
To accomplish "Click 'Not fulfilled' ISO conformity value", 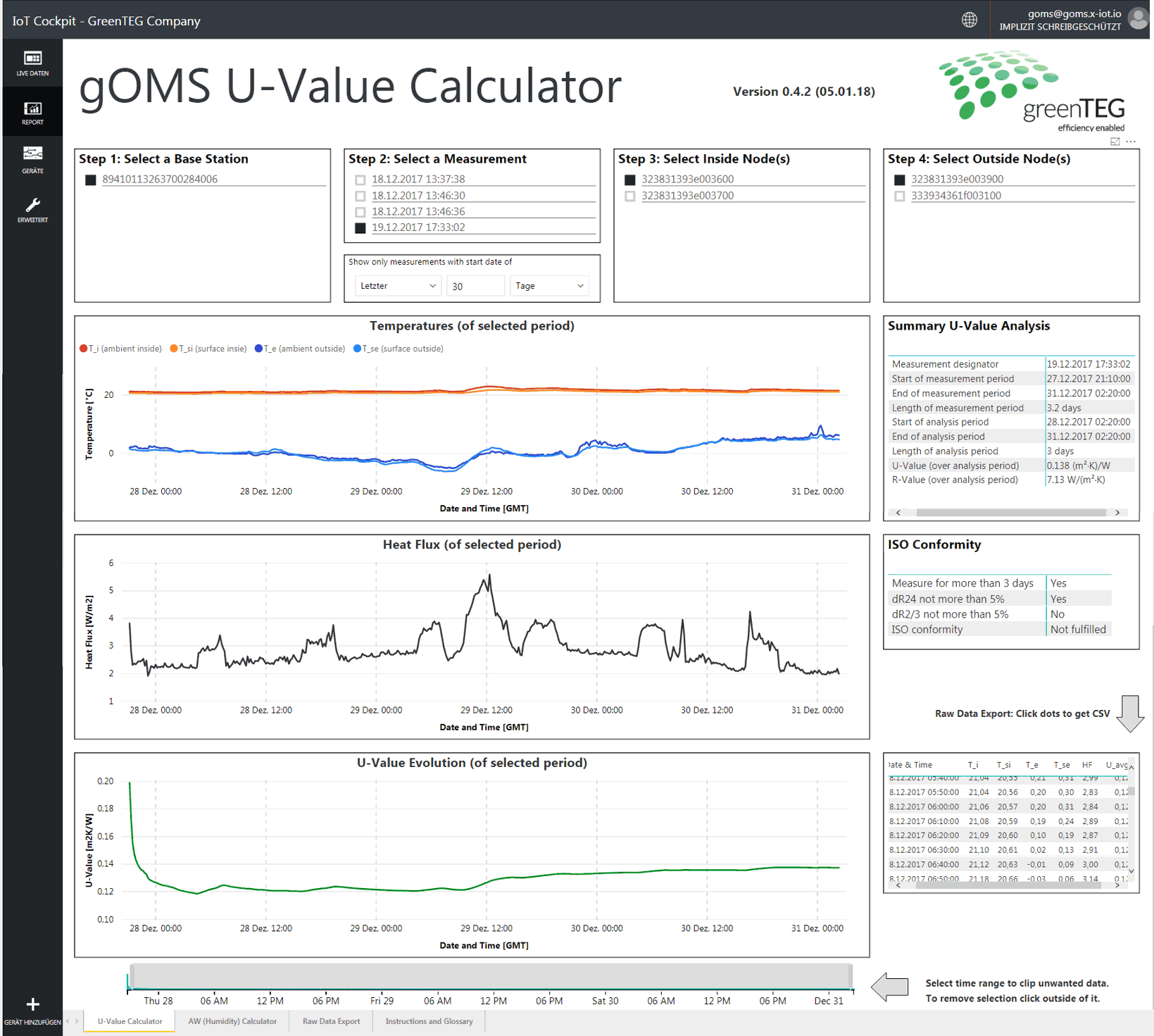I will click(x=1078, y=630).
